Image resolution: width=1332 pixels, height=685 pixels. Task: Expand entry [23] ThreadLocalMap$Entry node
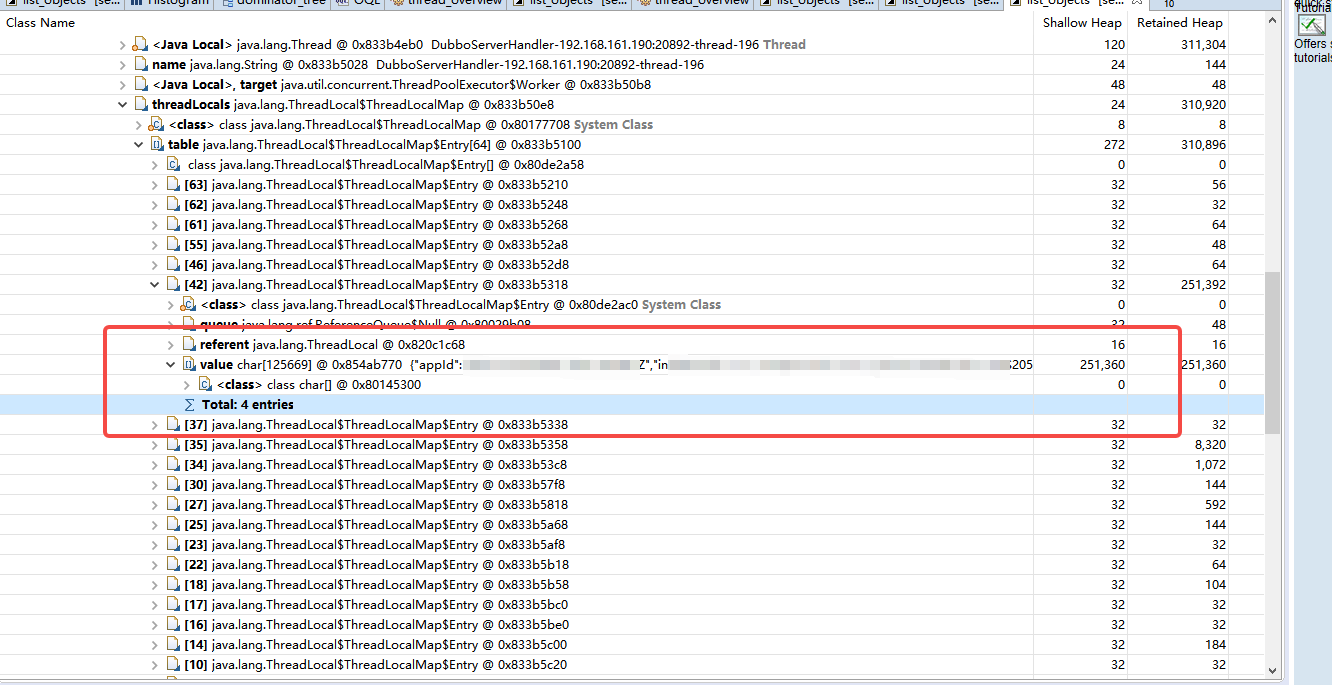(x=155, y=545)
